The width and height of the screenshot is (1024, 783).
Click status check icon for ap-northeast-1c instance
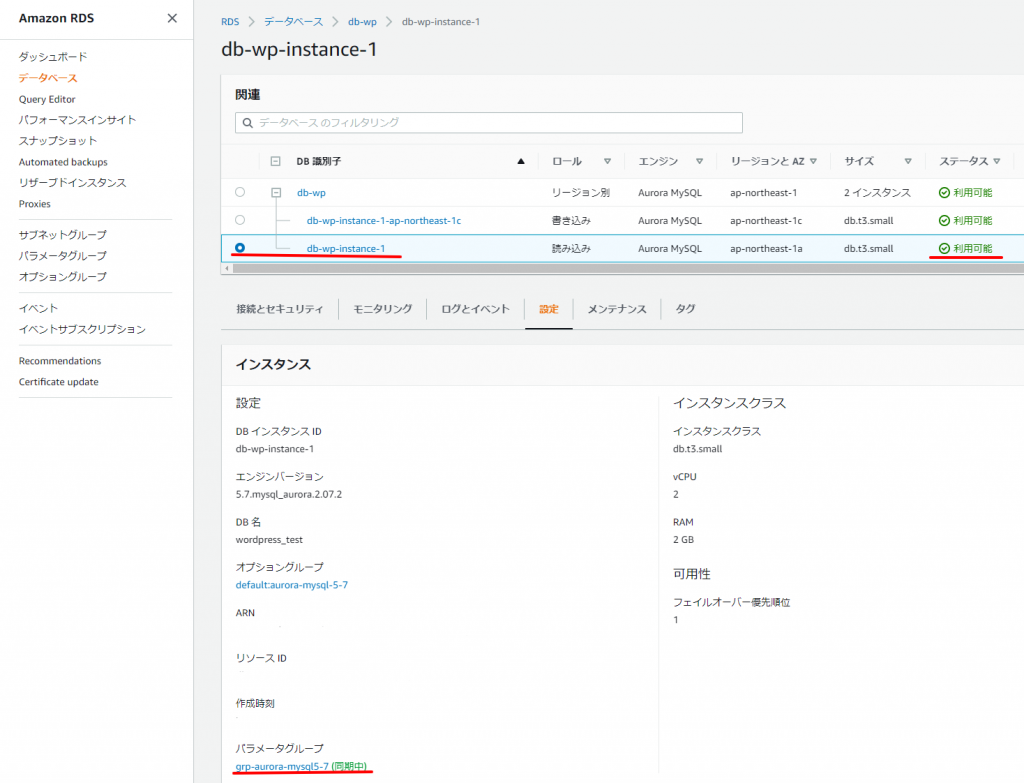pyautogui.click(x=944, y=221)
